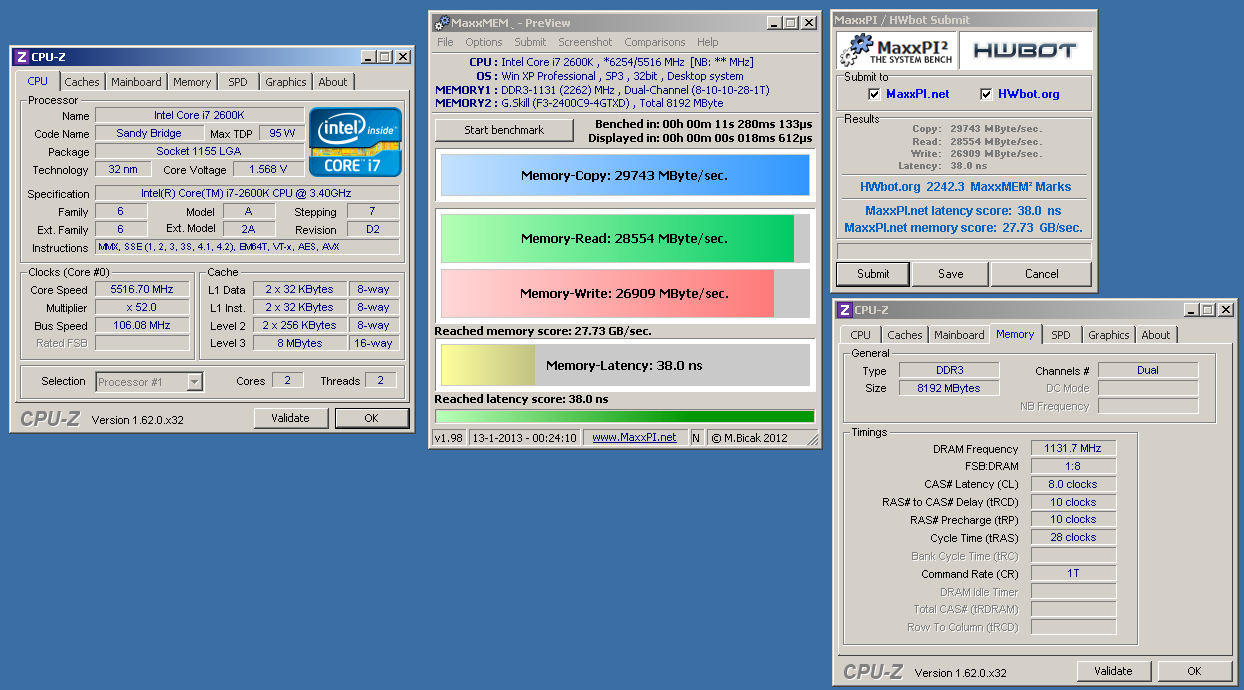Click the Bus Speed 106.08 MHz value
The image size is (1244, 690).
(x=141, y=326)
